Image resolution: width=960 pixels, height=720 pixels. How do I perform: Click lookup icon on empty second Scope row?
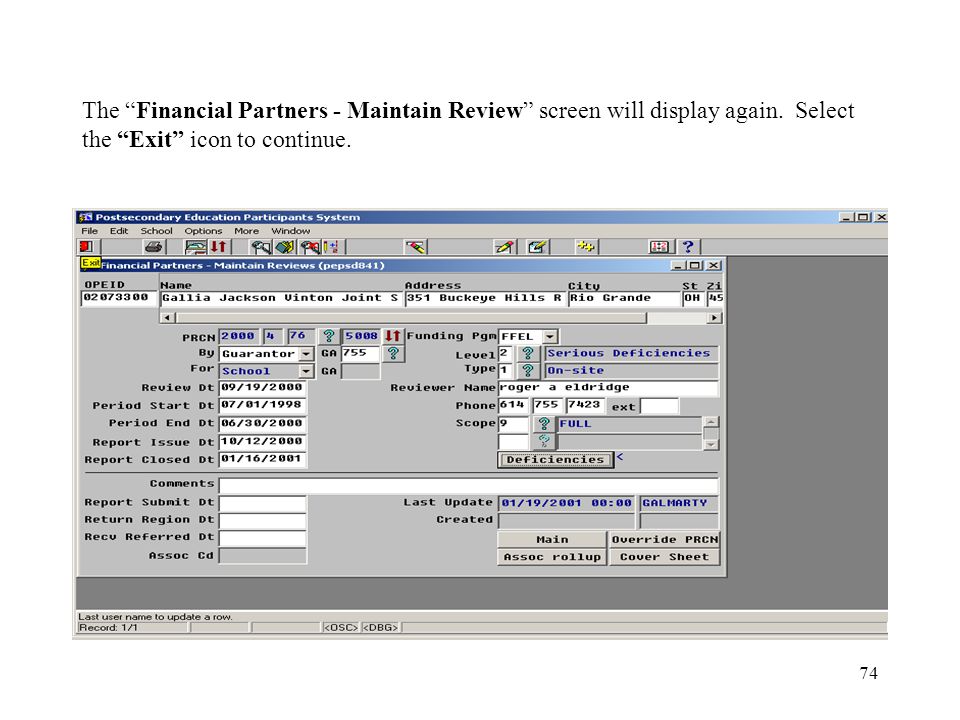544,441
